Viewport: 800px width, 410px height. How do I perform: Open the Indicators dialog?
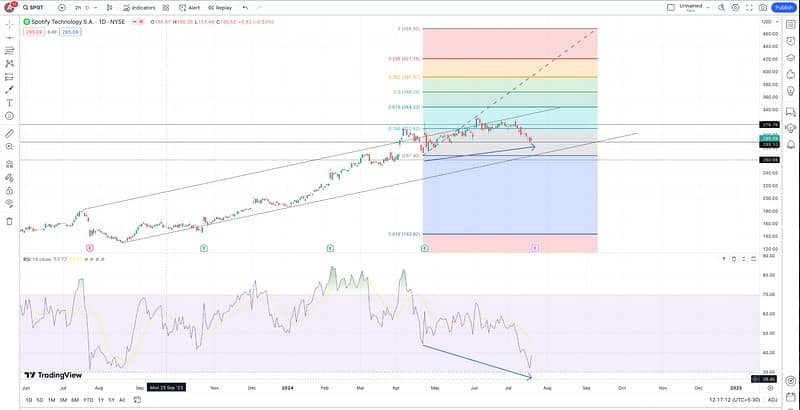(x=140, y=7)
